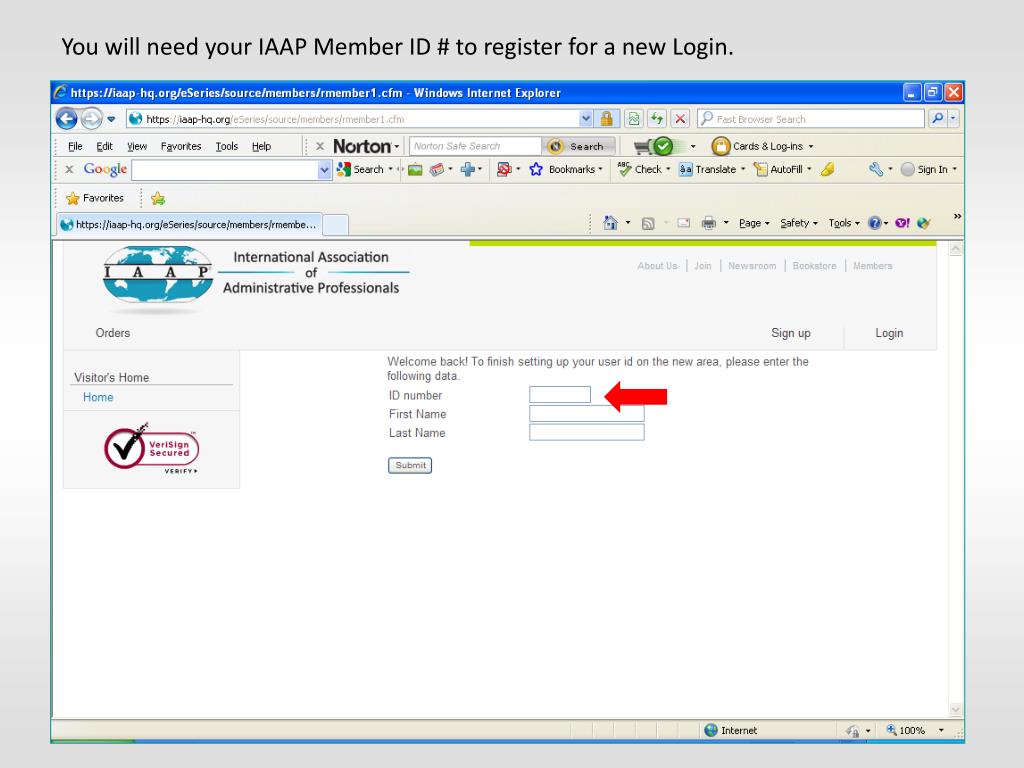Click the Stop loading red X icon

(680, 119)
